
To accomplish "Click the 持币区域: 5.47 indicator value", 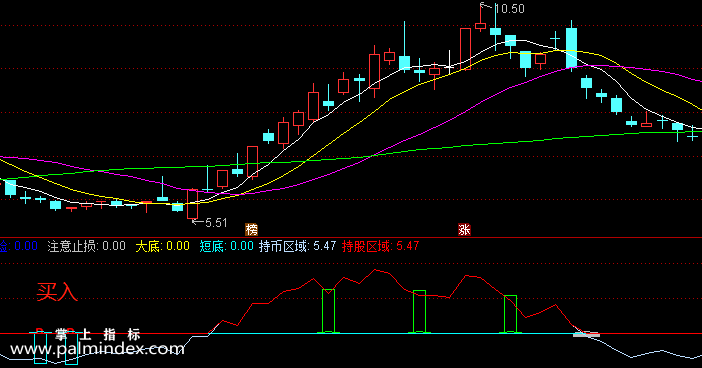I will (x=297, y=246).
